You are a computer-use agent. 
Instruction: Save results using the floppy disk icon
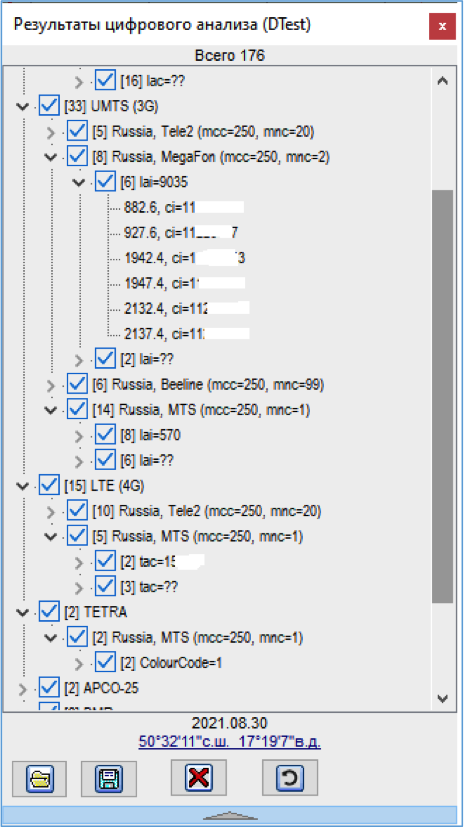[109, 778]
